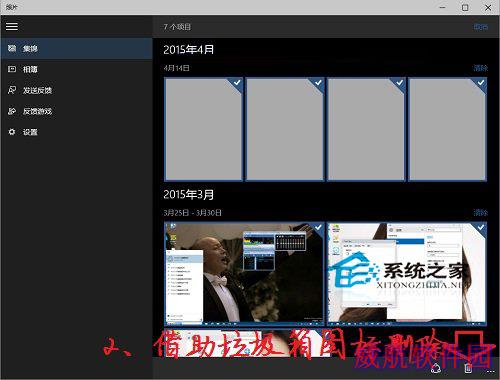Open the three-dot more options menu

(490, 371)
